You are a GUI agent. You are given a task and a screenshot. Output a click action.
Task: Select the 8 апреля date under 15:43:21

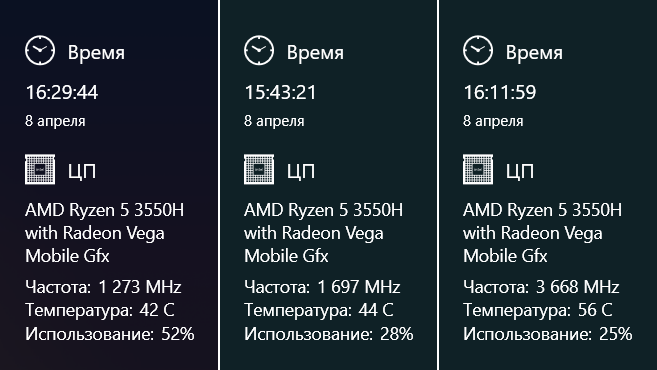pos(274,121)
